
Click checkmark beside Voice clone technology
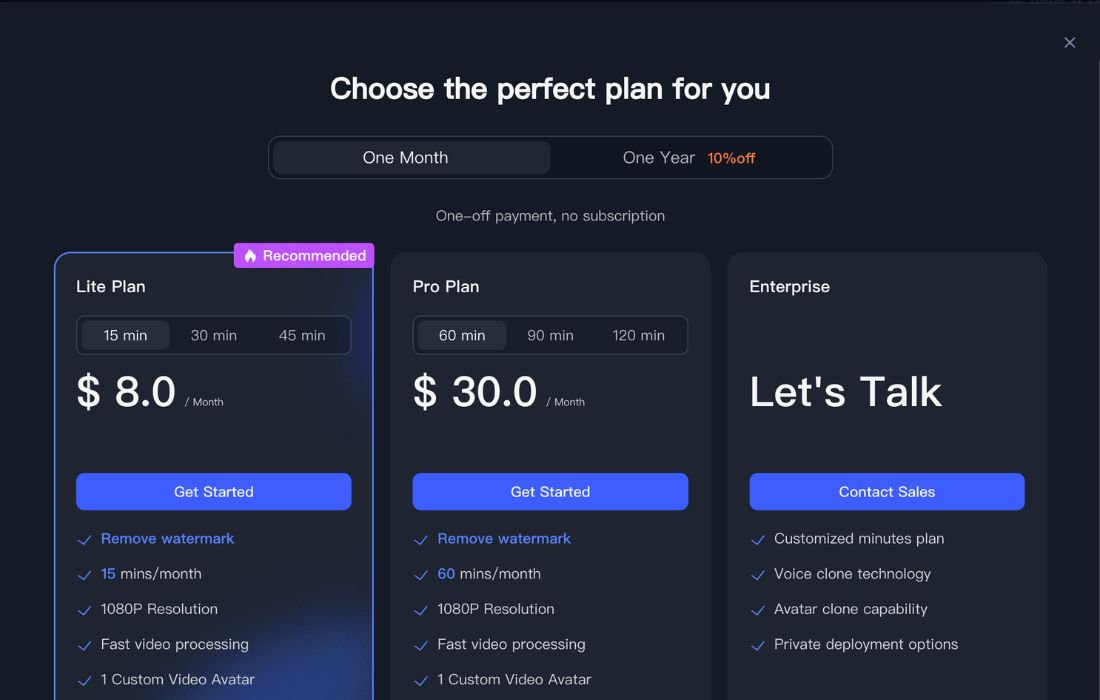pos(758,575)
